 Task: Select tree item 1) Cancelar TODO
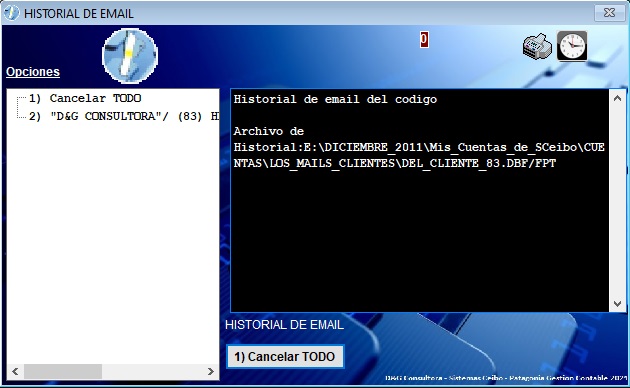coord(85,98)
